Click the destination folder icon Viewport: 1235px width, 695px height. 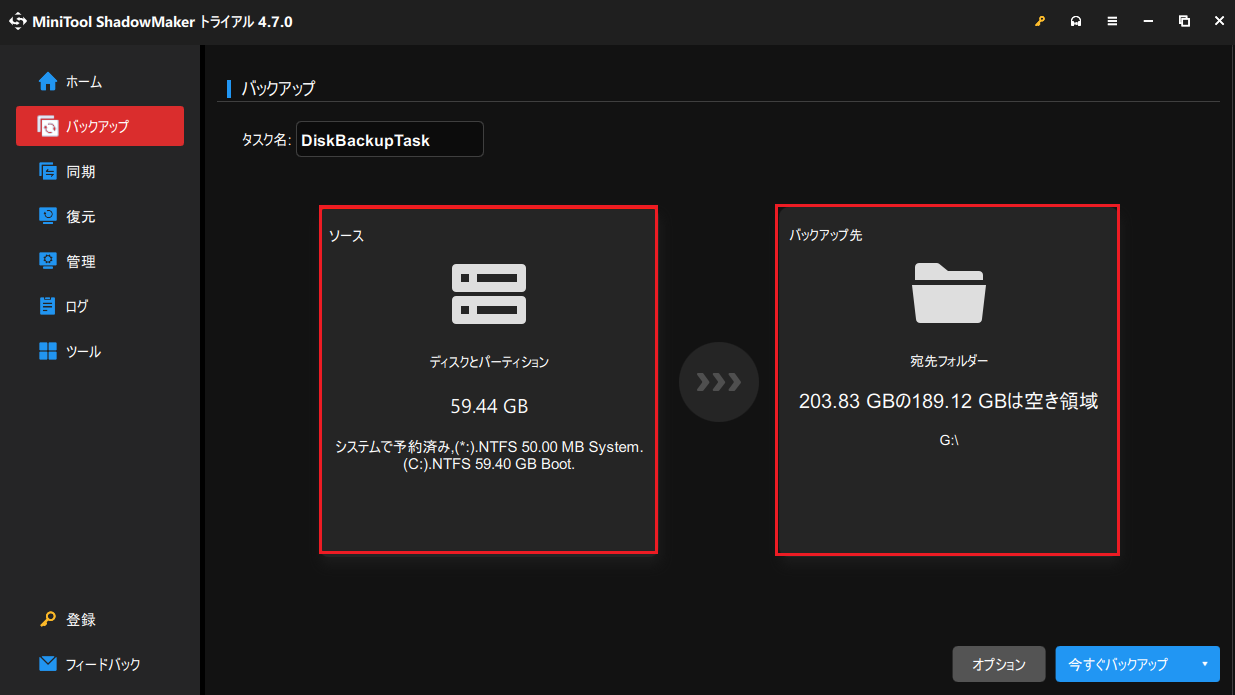pyautogui.click(x=948, y=292)
